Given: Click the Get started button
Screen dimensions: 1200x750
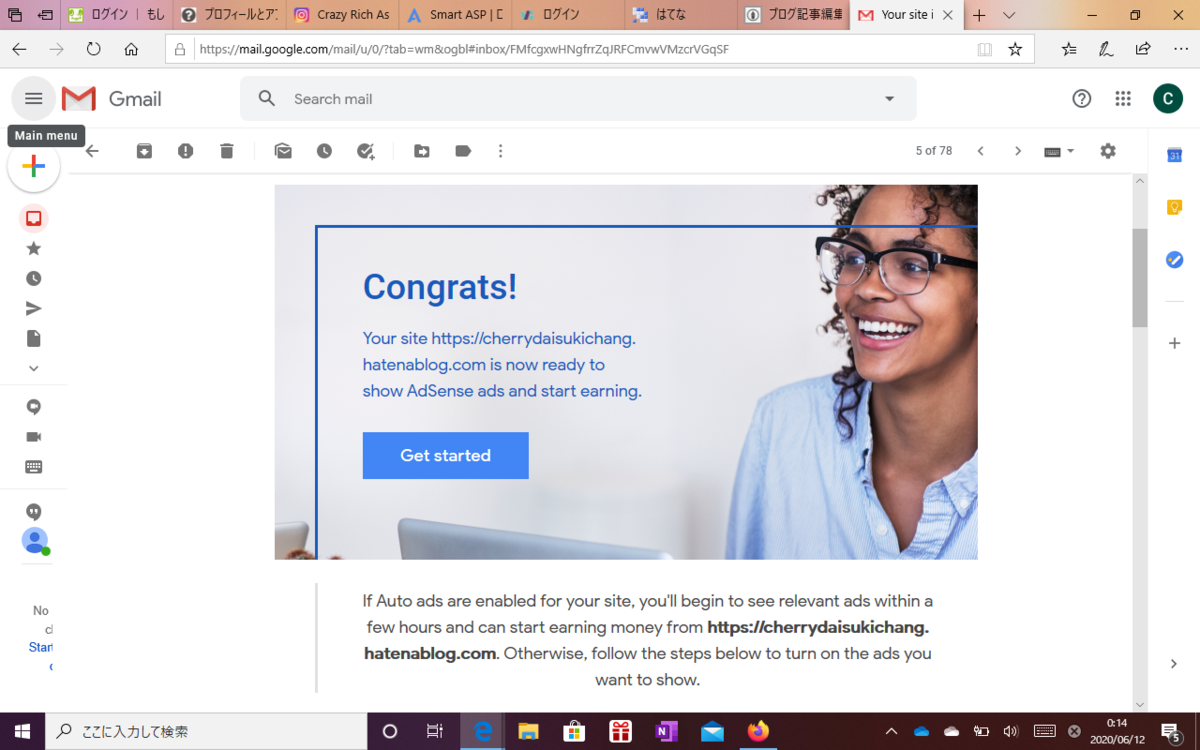Looking at the screenshot, I should (445, 455).
